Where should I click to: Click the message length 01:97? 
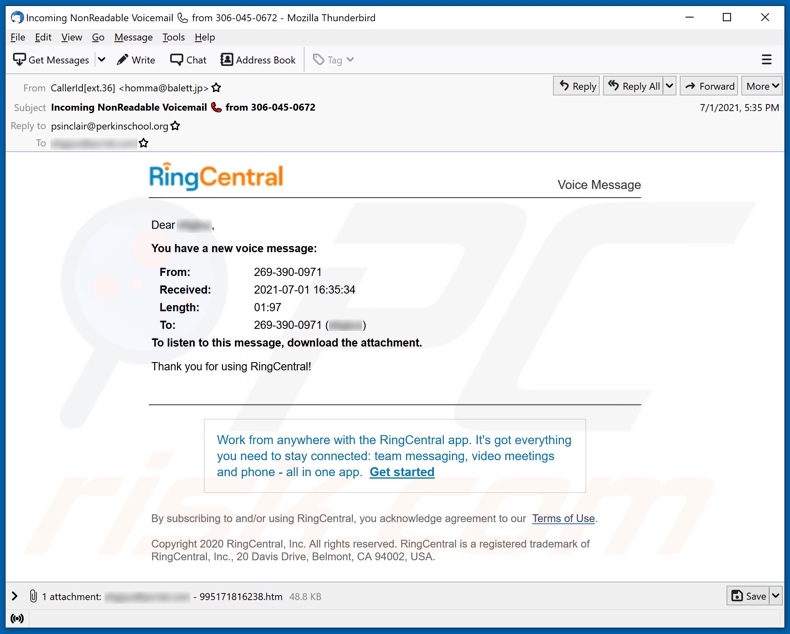(268, 307)
